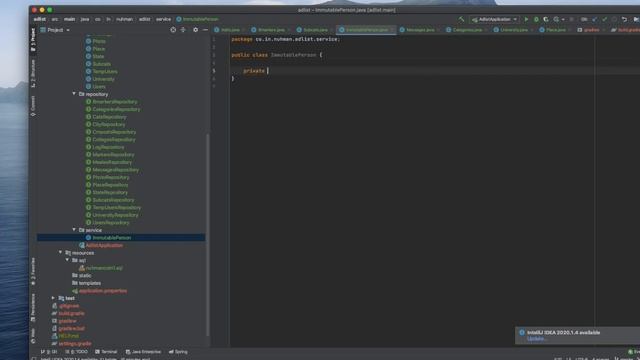The width and height of the screenshot is (640, 360).
Task: Run with coverage icon in toolbar
Action: point(546,19)
